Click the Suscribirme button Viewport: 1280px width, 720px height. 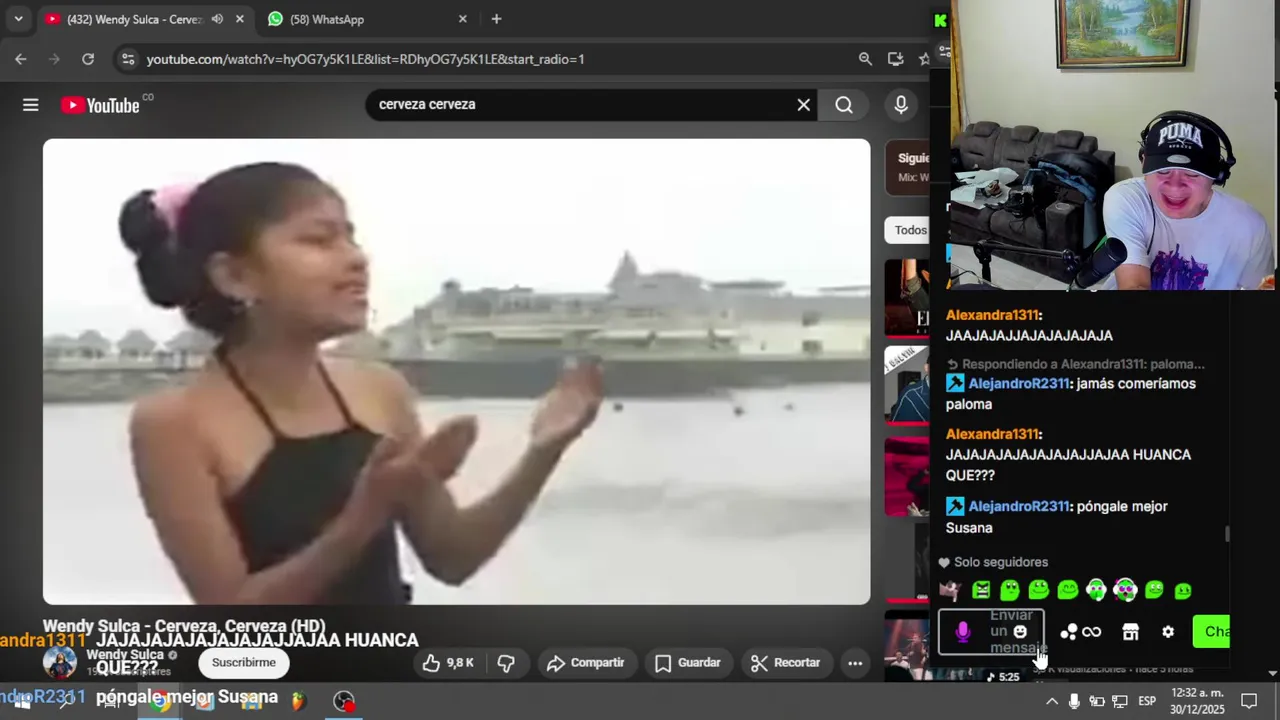(243, 663)
